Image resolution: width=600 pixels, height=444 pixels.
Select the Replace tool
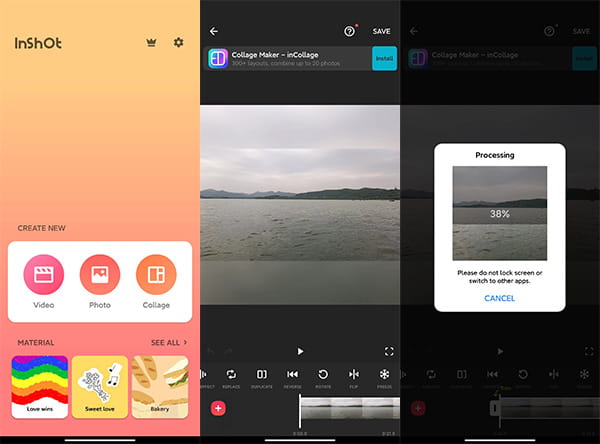click(x=231, y=378)
